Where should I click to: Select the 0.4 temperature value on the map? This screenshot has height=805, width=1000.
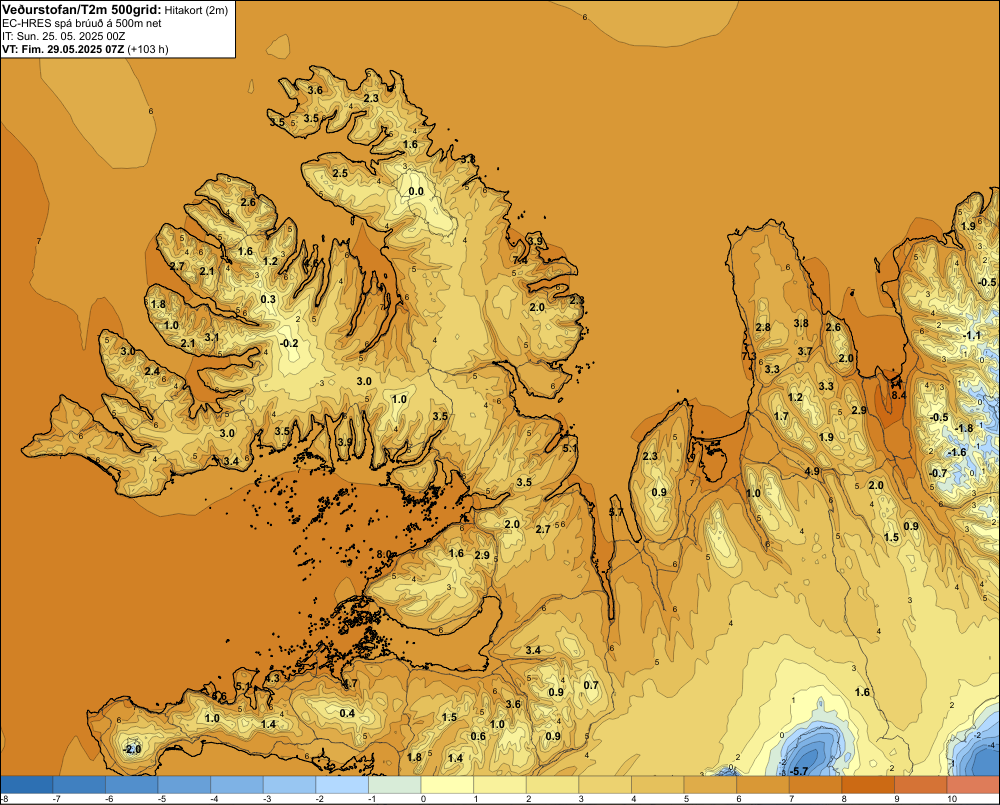347,713
